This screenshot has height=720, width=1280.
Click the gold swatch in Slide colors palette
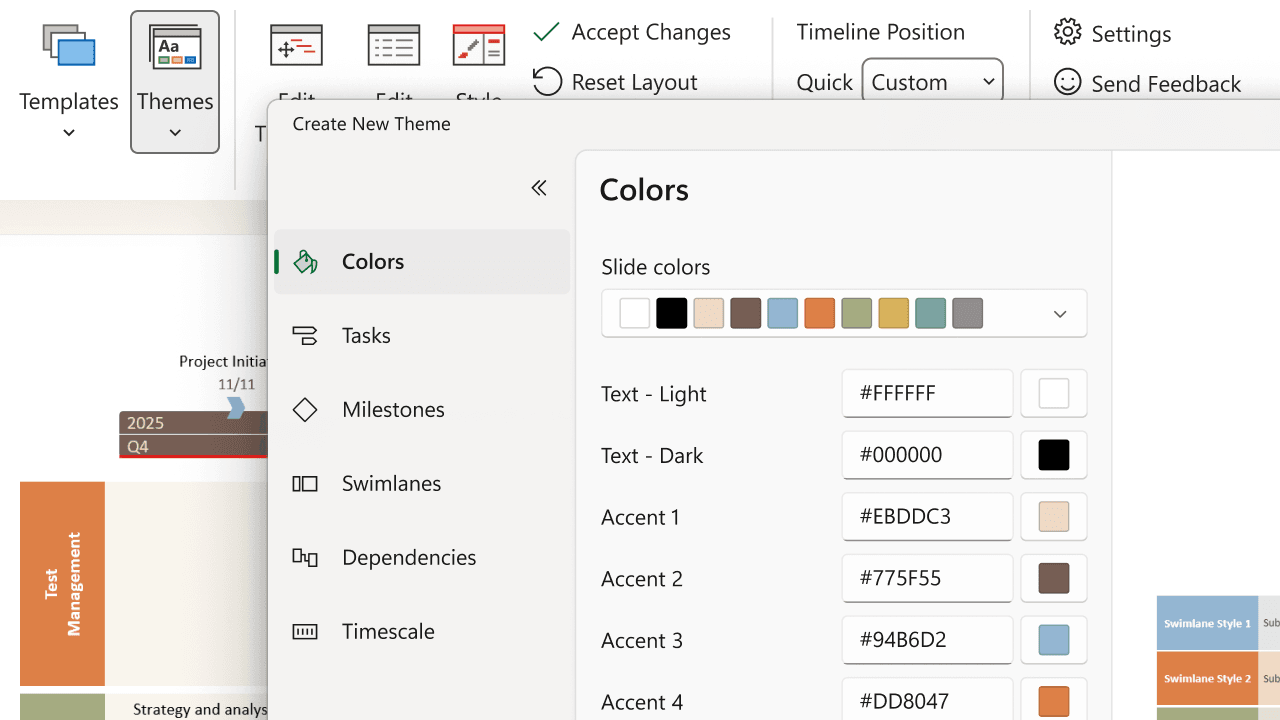coord(894,313)
